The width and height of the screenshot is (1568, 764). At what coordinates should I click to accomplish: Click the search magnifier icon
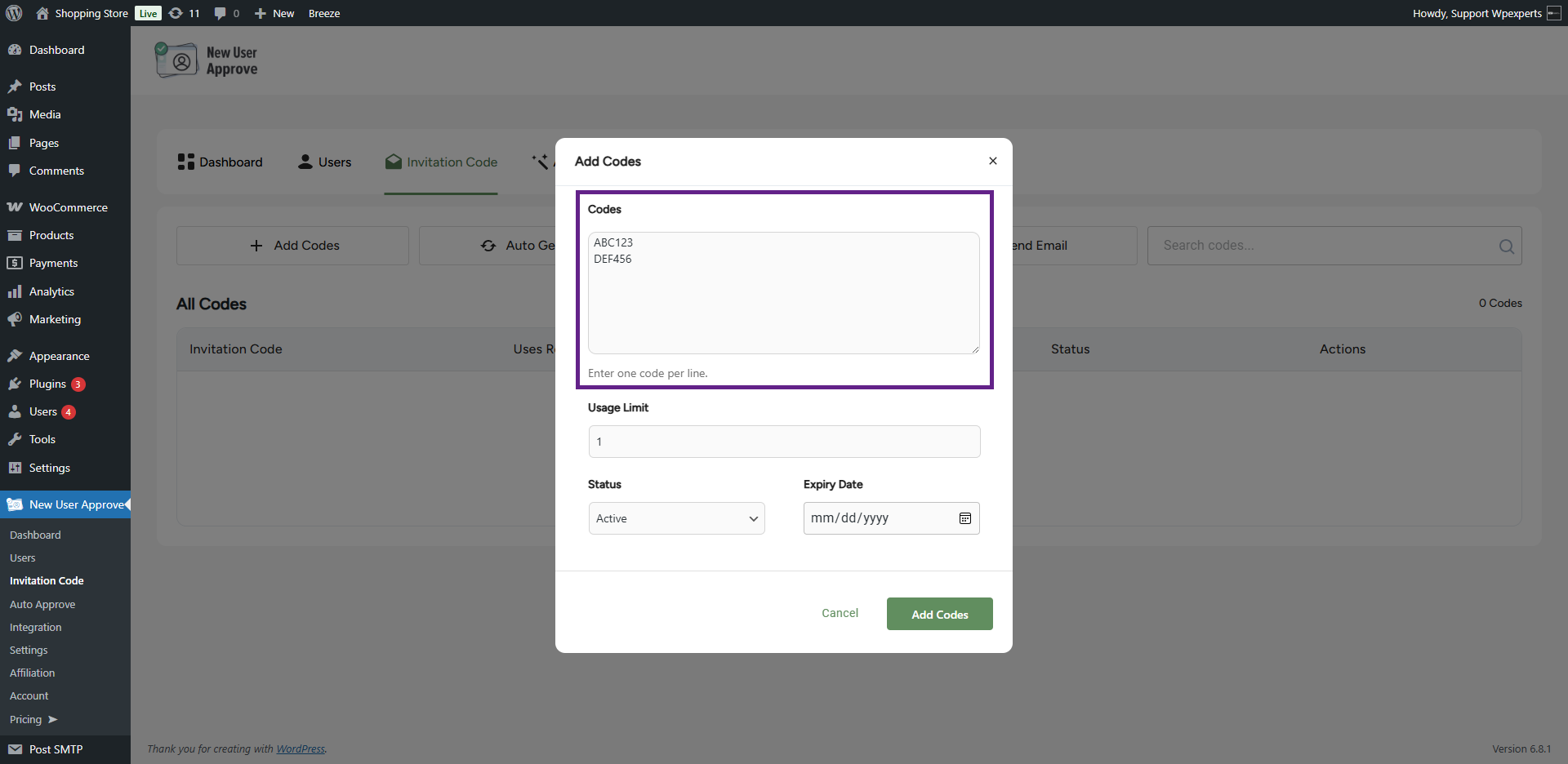pos(1506,247)
